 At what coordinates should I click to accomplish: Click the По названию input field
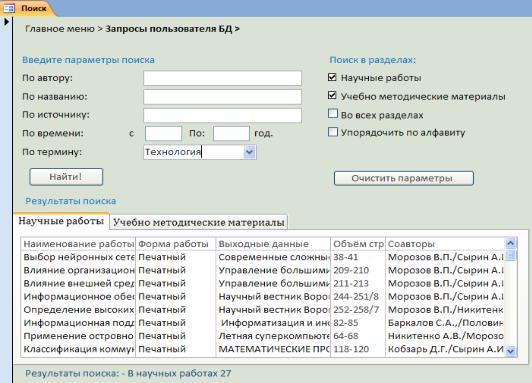222,97
